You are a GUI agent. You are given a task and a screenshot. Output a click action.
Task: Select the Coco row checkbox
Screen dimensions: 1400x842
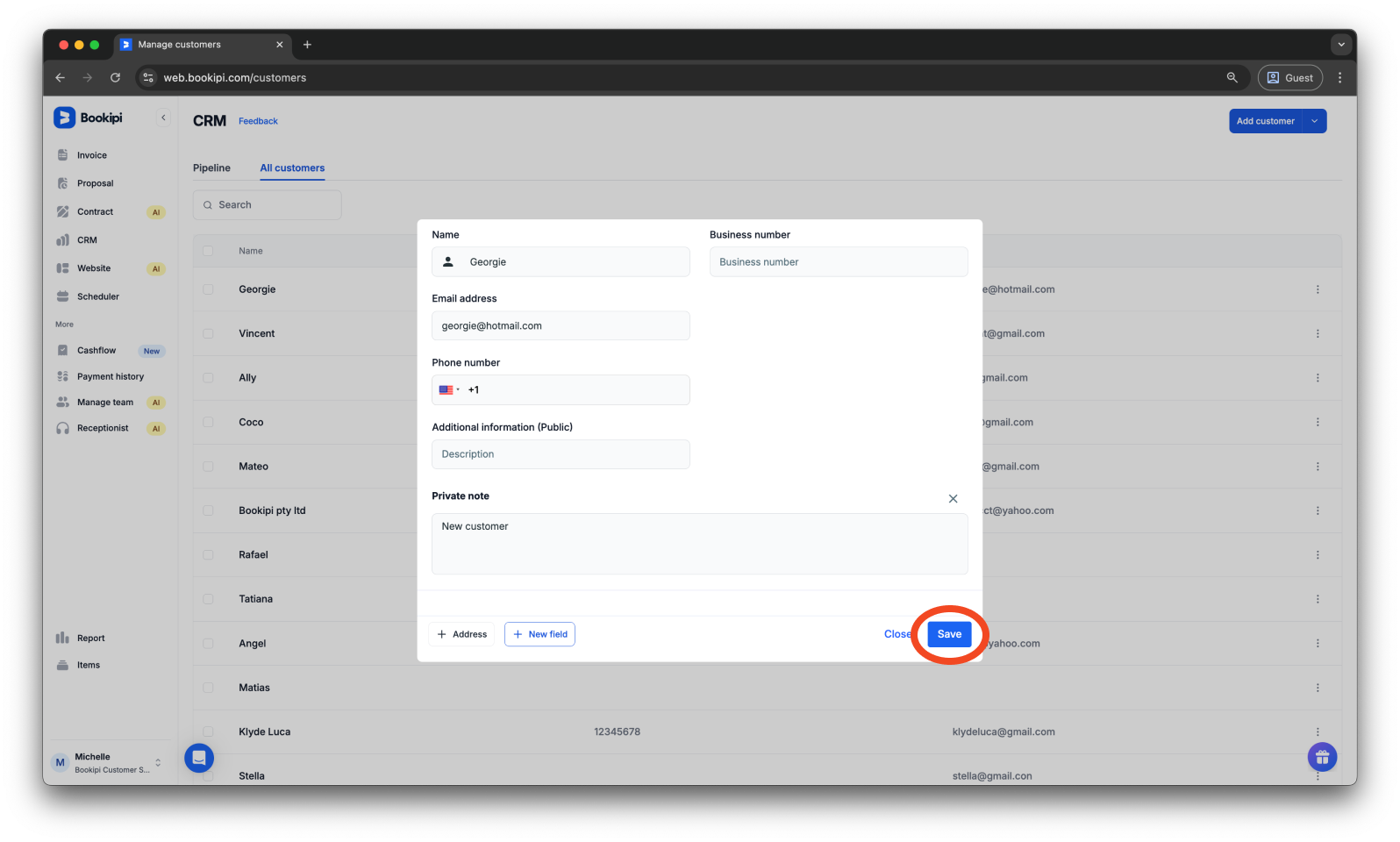pos(208,422)
